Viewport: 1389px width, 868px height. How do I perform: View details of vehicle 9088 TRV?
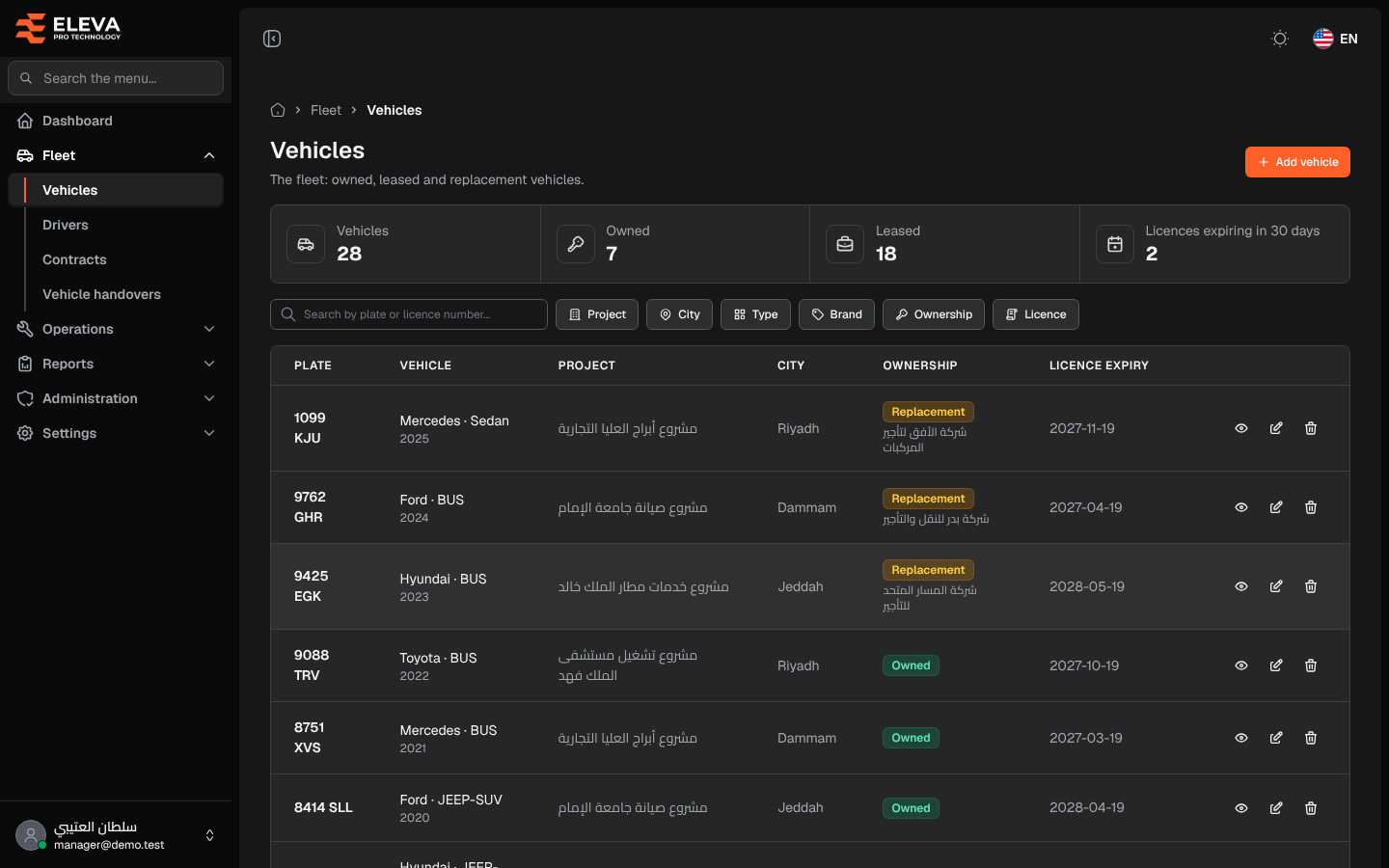(1241, 665)
